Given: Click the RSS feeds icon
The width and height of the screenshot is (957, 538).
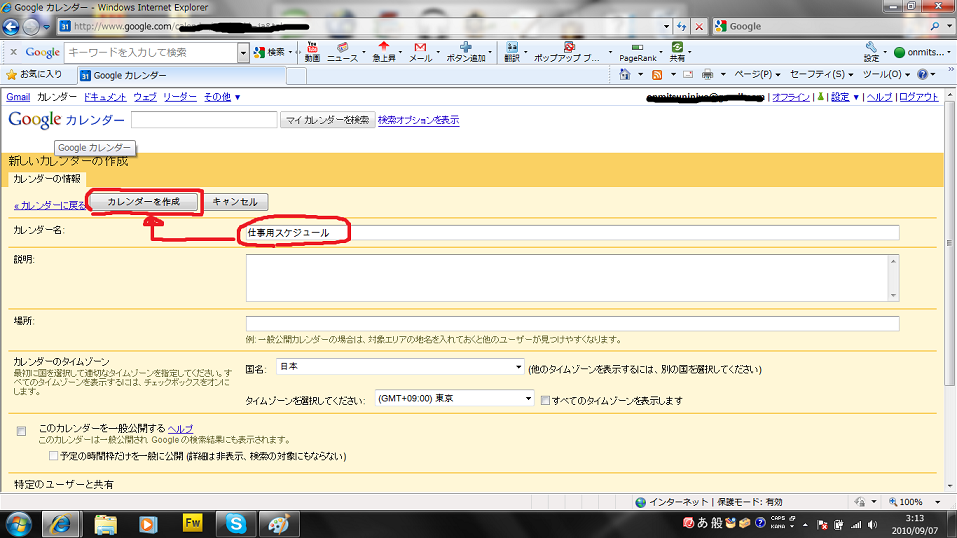Looking at the screenshot, I should click(657, 75).
